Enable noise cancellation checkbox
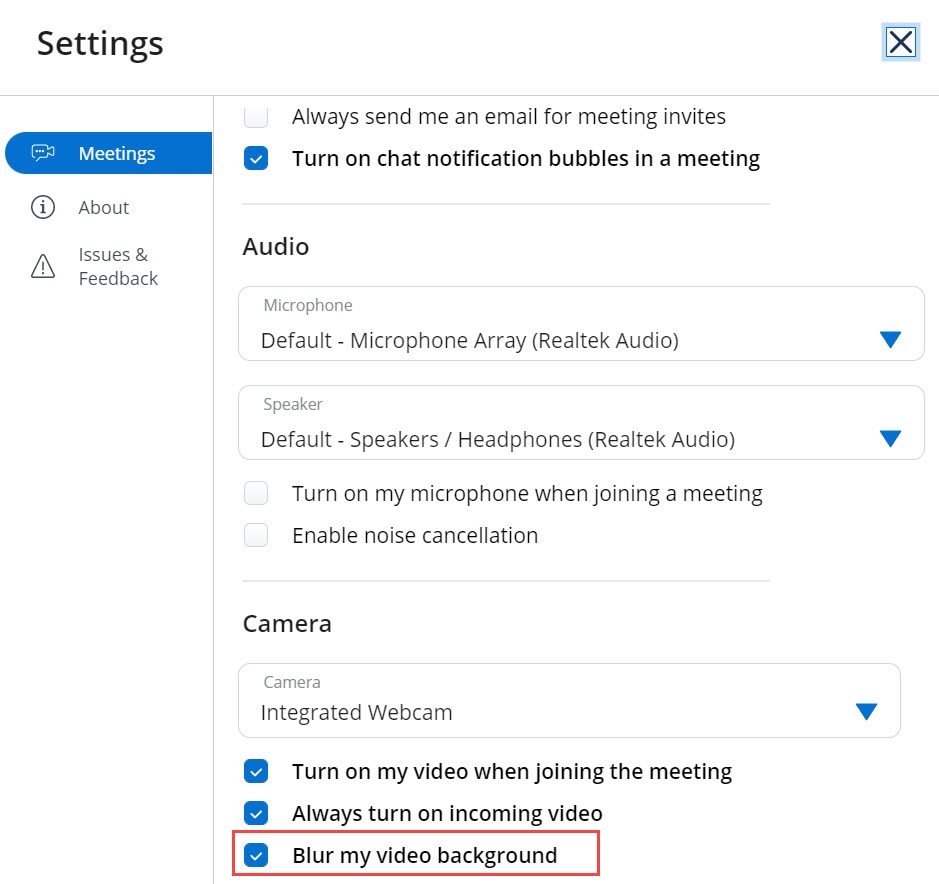 click(x=257, y=536)
